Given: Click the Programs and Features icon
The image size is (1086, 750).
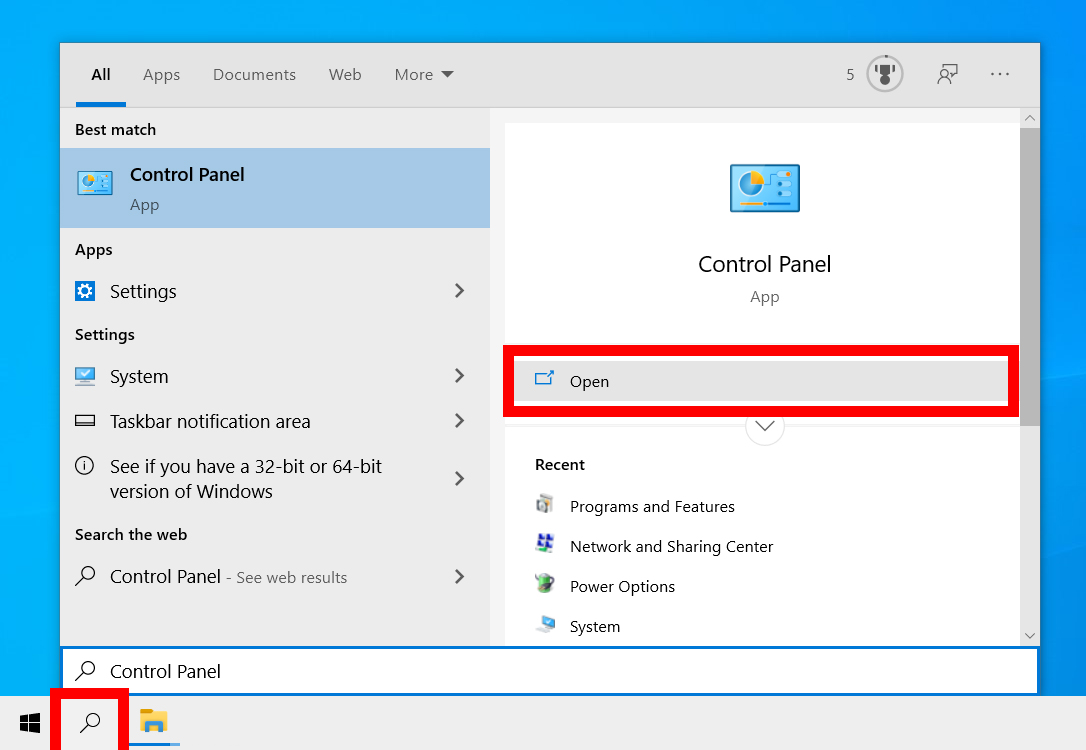Looking at the screenshot, I should point(545,503).
